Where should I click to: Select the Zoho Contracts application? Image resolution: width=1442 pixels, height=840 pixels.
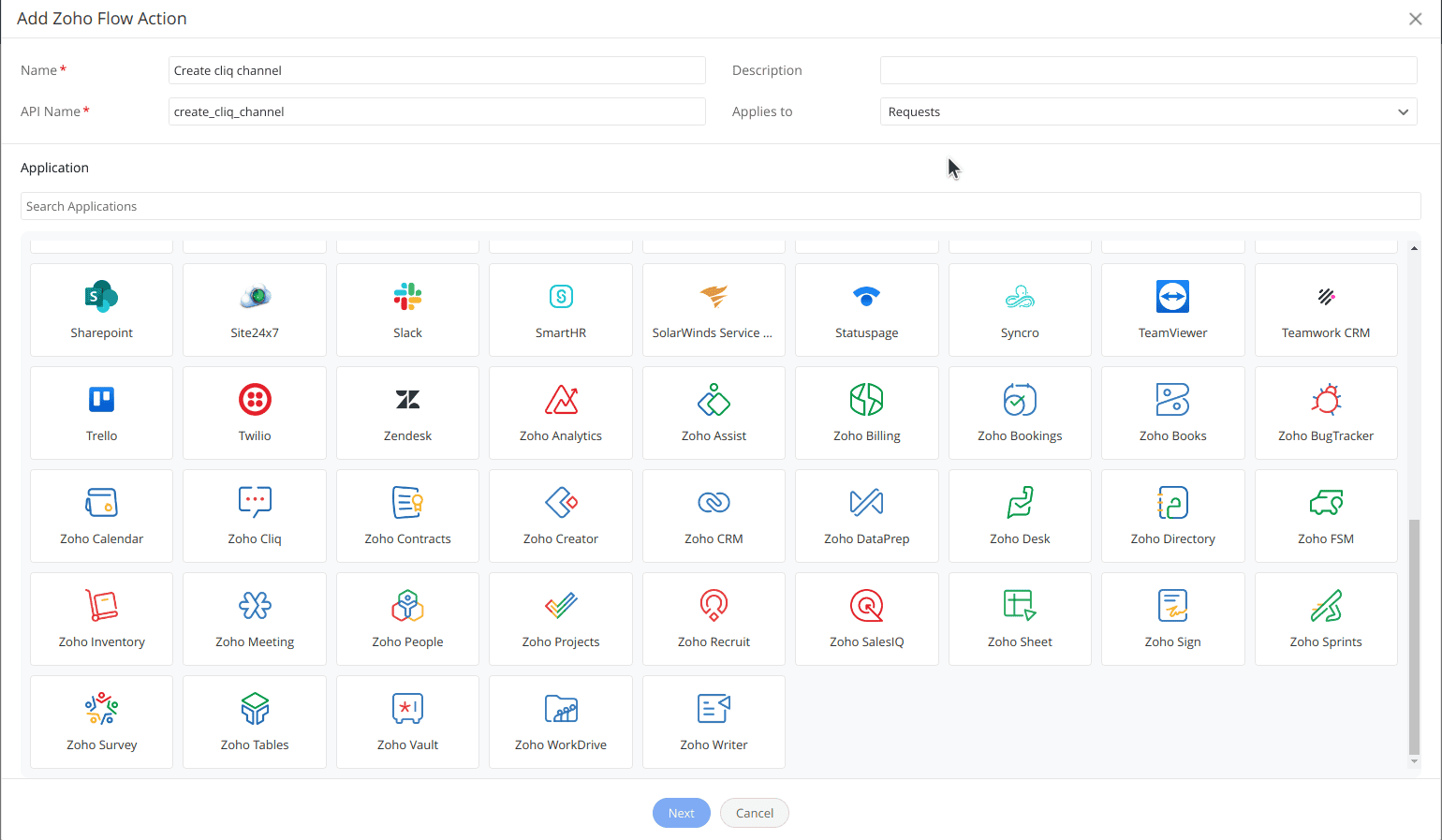click(x=407, y=516)
